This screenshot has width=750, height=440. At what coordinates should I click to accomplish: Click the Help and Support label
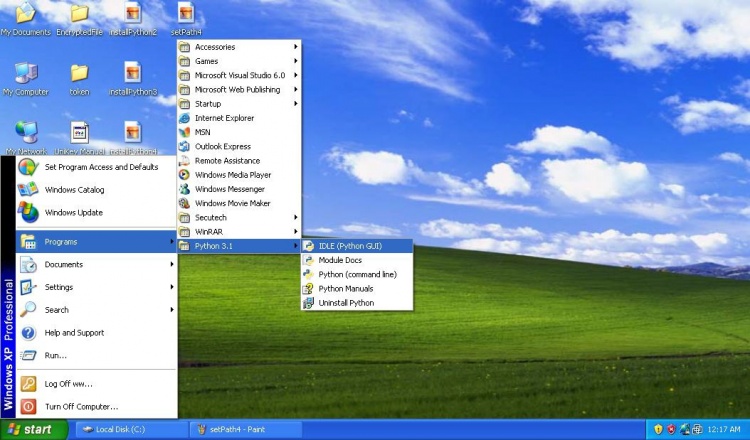[74, 333]
